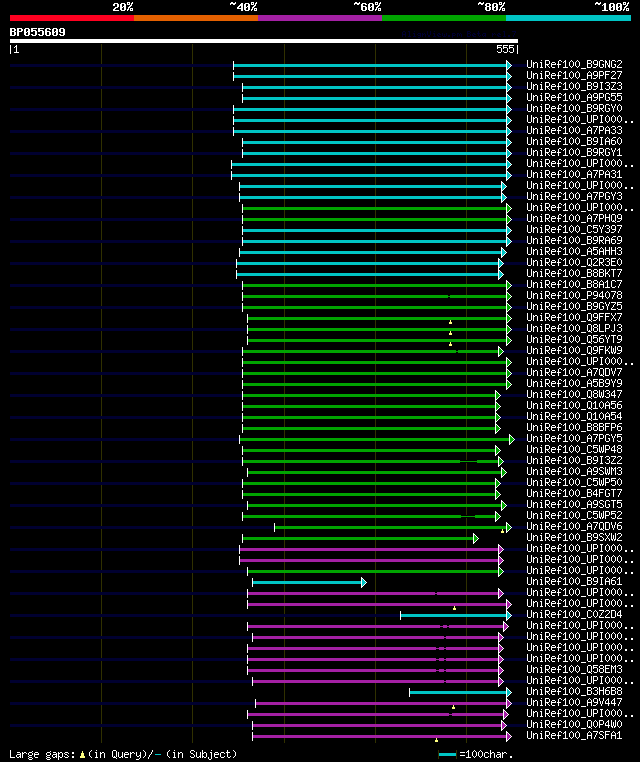Open the UniRef100_B8BKT7 hit
640x762 pixels.
coord(574,273)
